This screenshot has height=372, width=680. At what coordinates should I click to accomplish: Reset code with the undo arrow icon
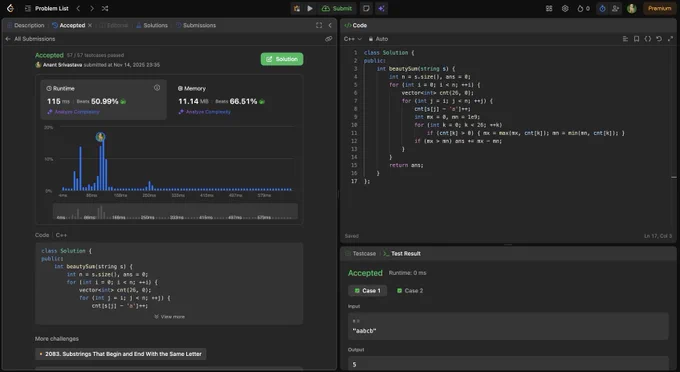[x=659, y=39]
